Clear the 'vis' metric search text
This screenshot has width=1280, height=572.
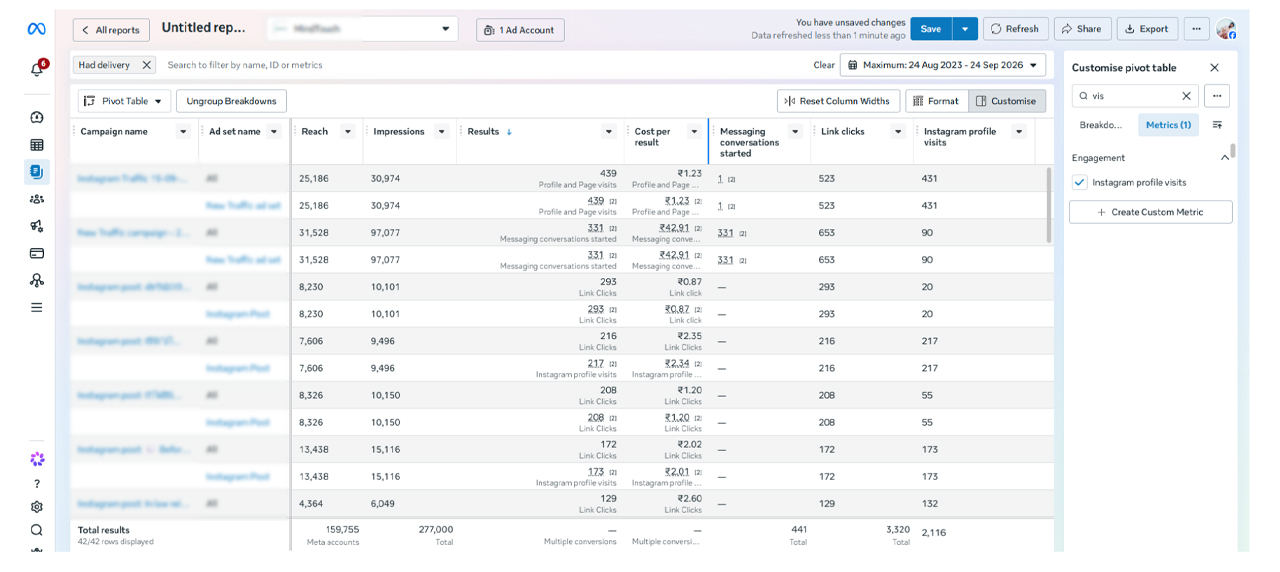coord(1186,96)
